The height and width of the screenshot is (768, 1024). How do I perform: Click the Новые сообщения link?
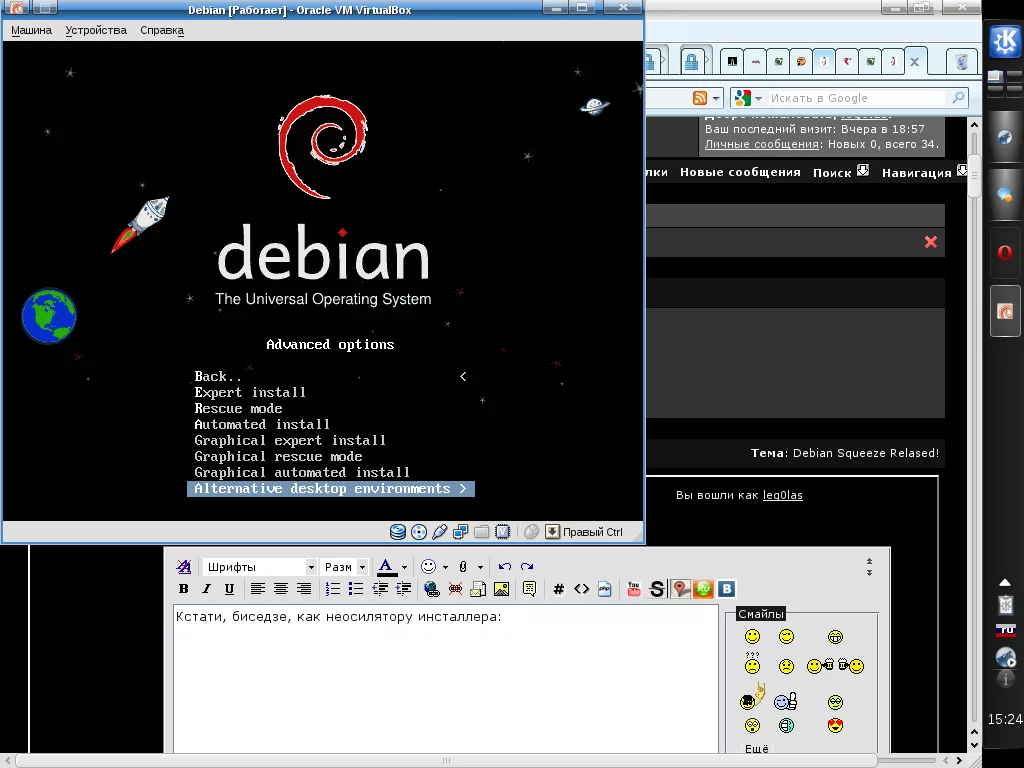(x=740, y=172)
